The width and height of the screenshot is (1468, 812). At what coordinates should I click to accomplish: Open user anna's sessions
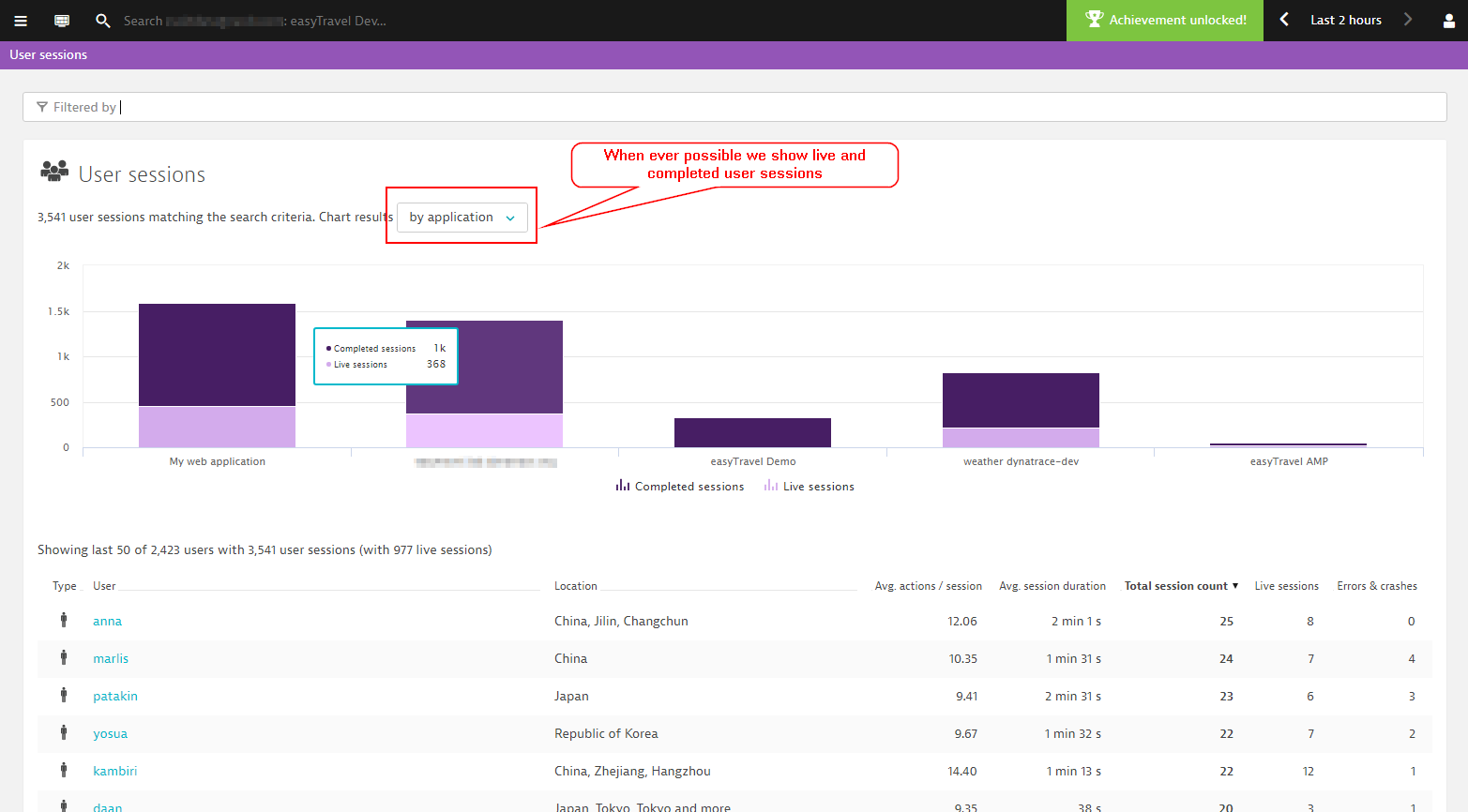pyautogui.click(x=107, y=621)
